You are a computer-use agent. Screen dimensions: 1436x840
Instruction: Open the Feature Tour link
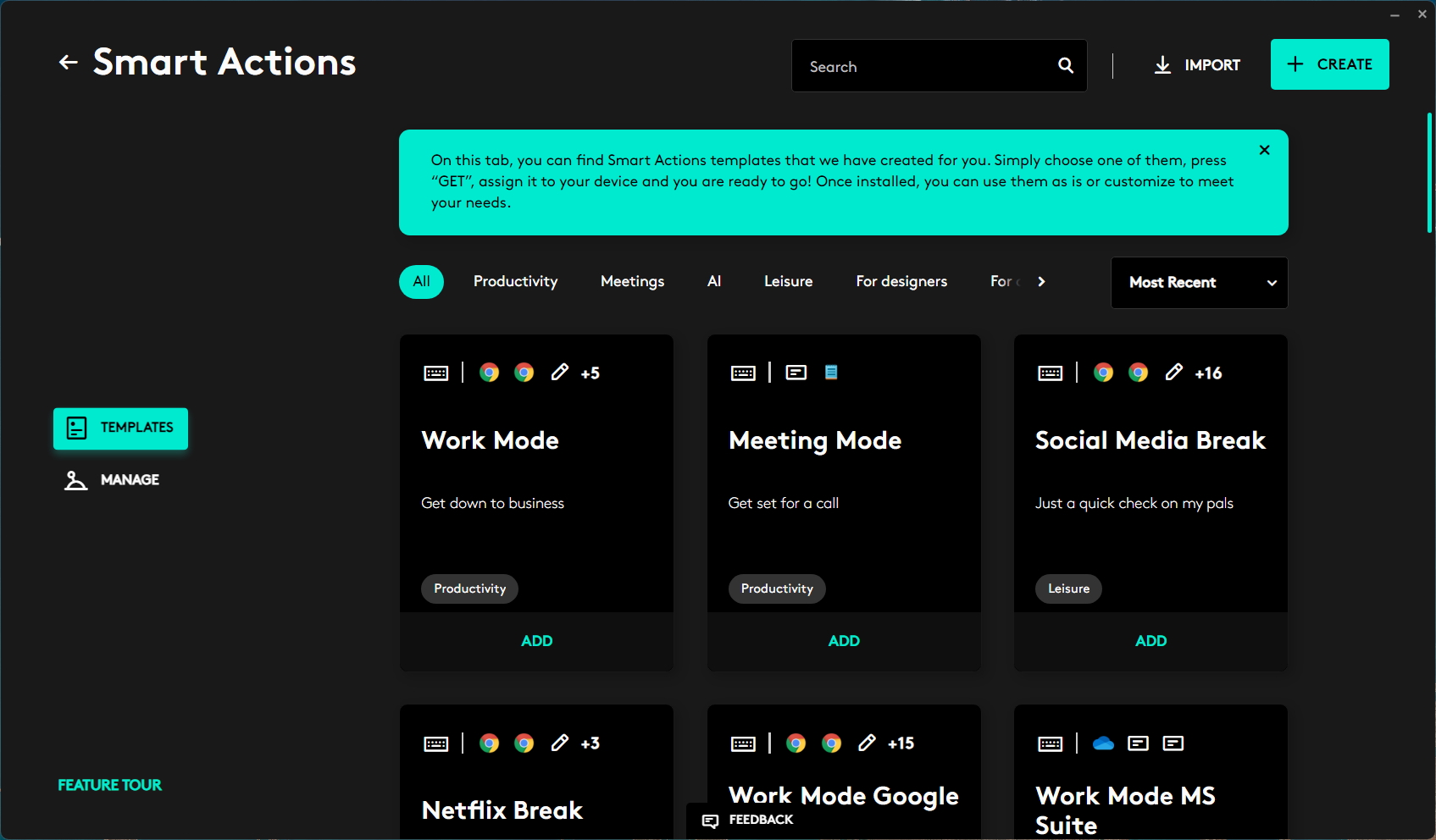tap(109, 785)
